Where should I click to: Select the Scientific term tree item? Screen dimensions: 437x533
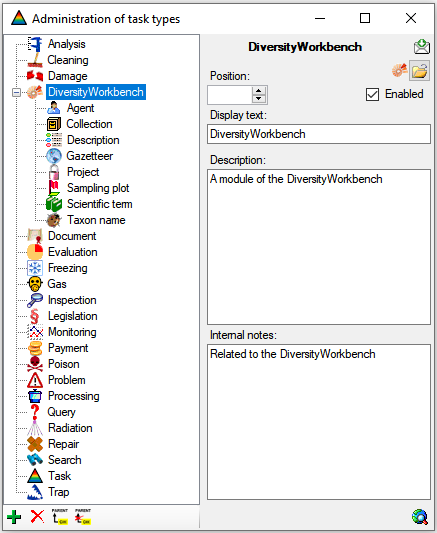tap(100, 204)
